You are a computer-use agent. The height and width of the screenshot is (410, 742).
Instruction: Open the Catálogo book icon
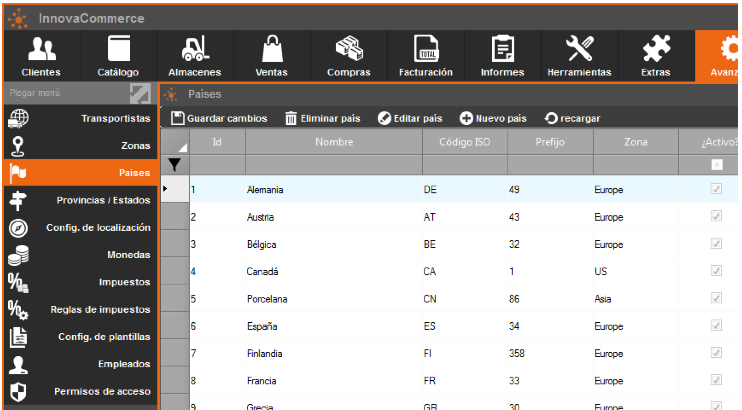click(x=118, y=49)
